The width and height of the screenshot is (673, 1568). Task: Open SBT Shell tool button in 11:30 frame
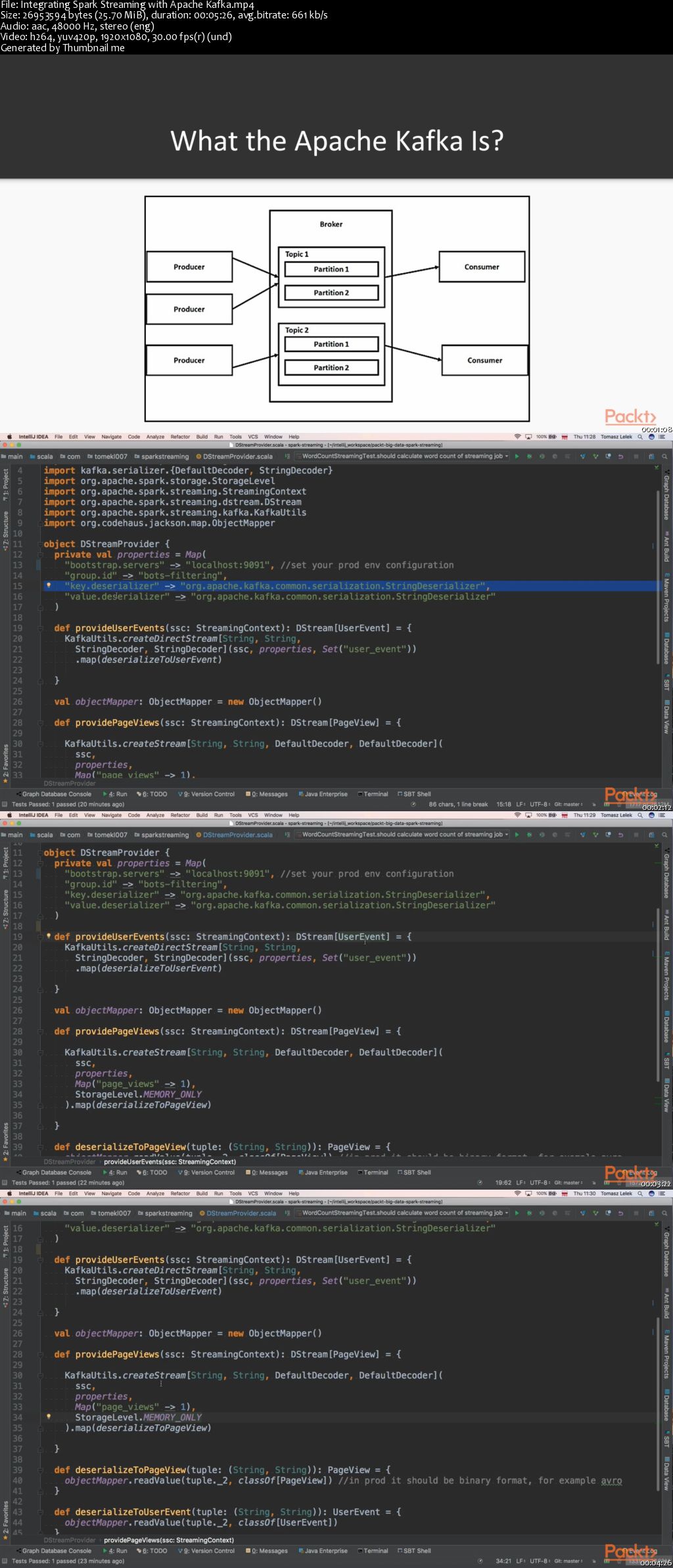point(414,1550)
